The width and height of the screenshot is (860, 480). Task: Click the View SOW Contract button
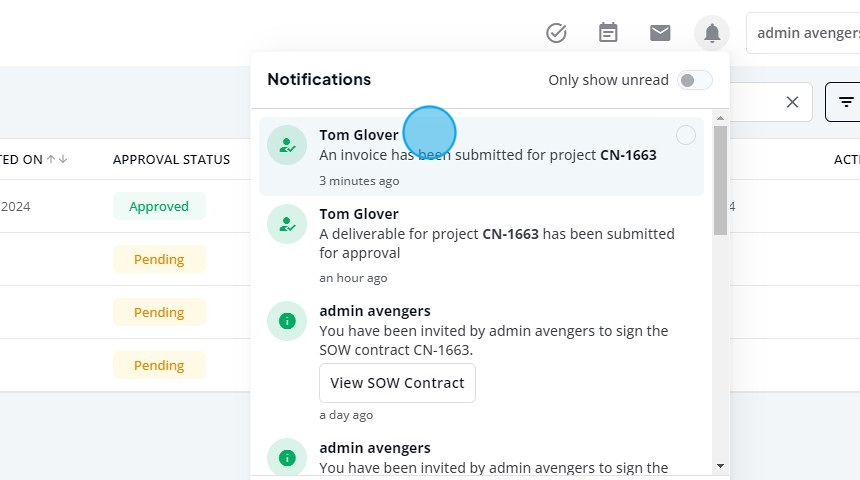[x=397, y=383]
